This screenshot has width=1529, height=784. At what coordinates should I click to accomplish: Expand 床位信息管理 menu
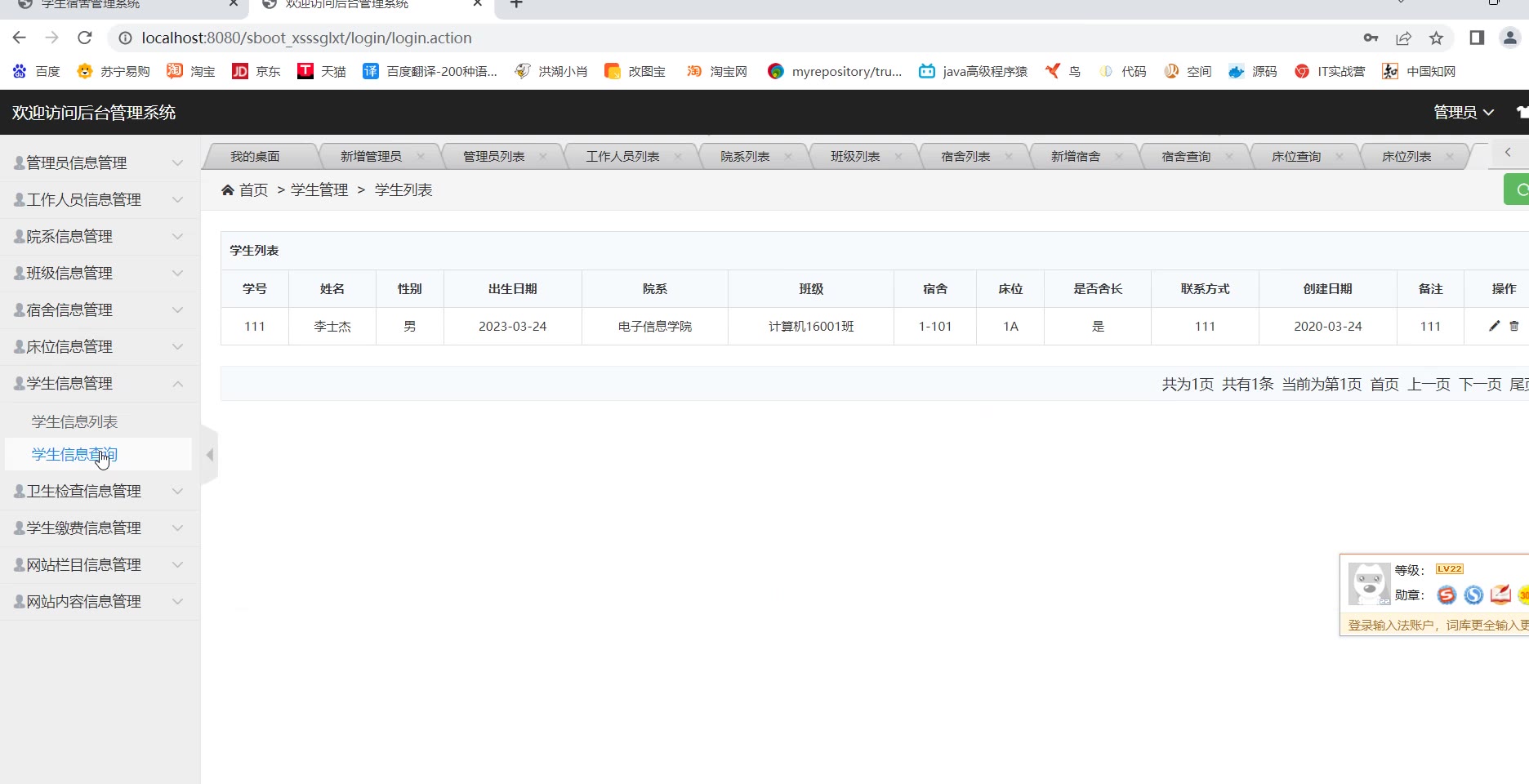(100, 346)
